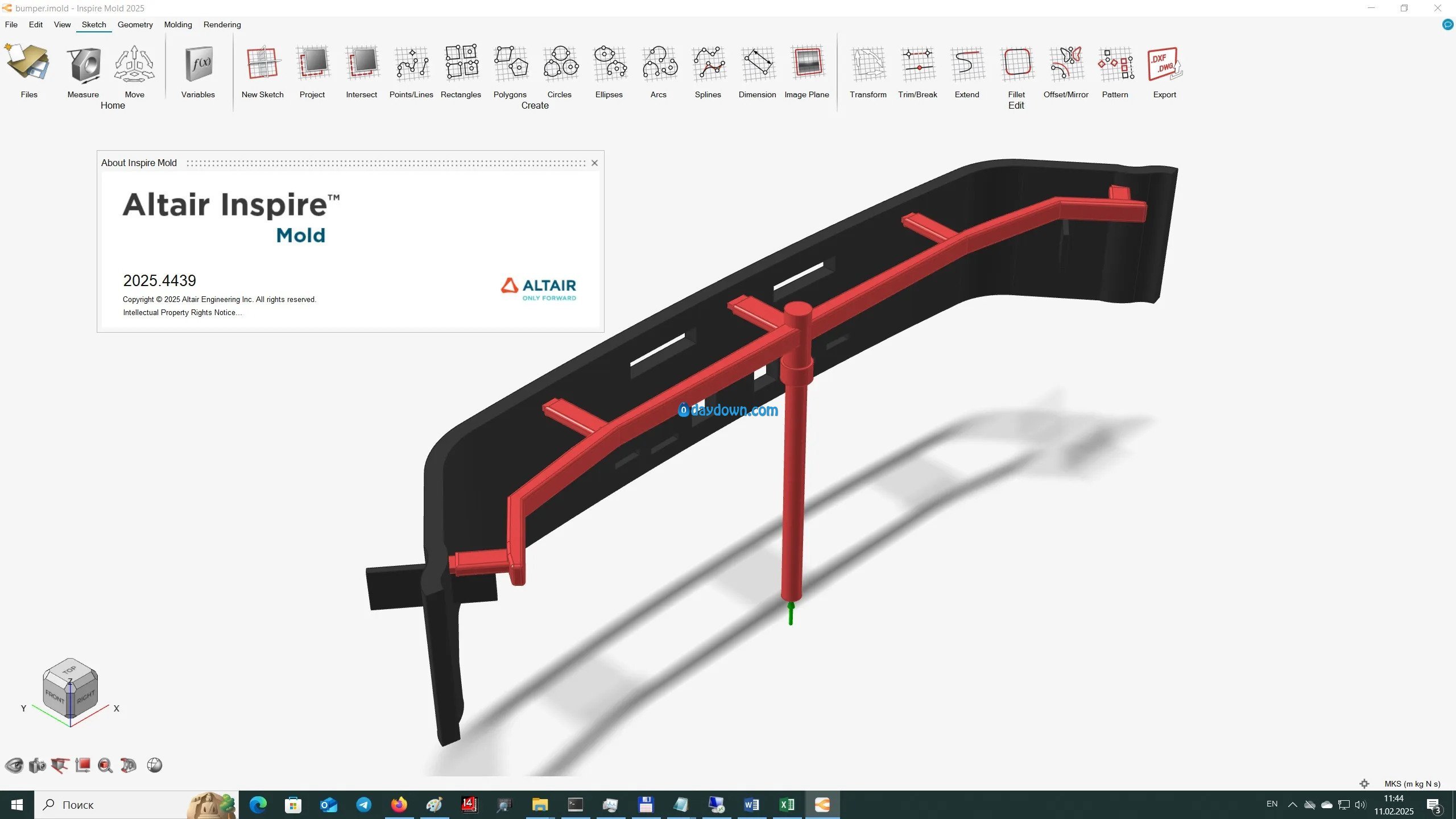Image resolution: width=1456 pixels, height=819 pixels.
Task: Select the Circles tool
Action: click(560, 63)
